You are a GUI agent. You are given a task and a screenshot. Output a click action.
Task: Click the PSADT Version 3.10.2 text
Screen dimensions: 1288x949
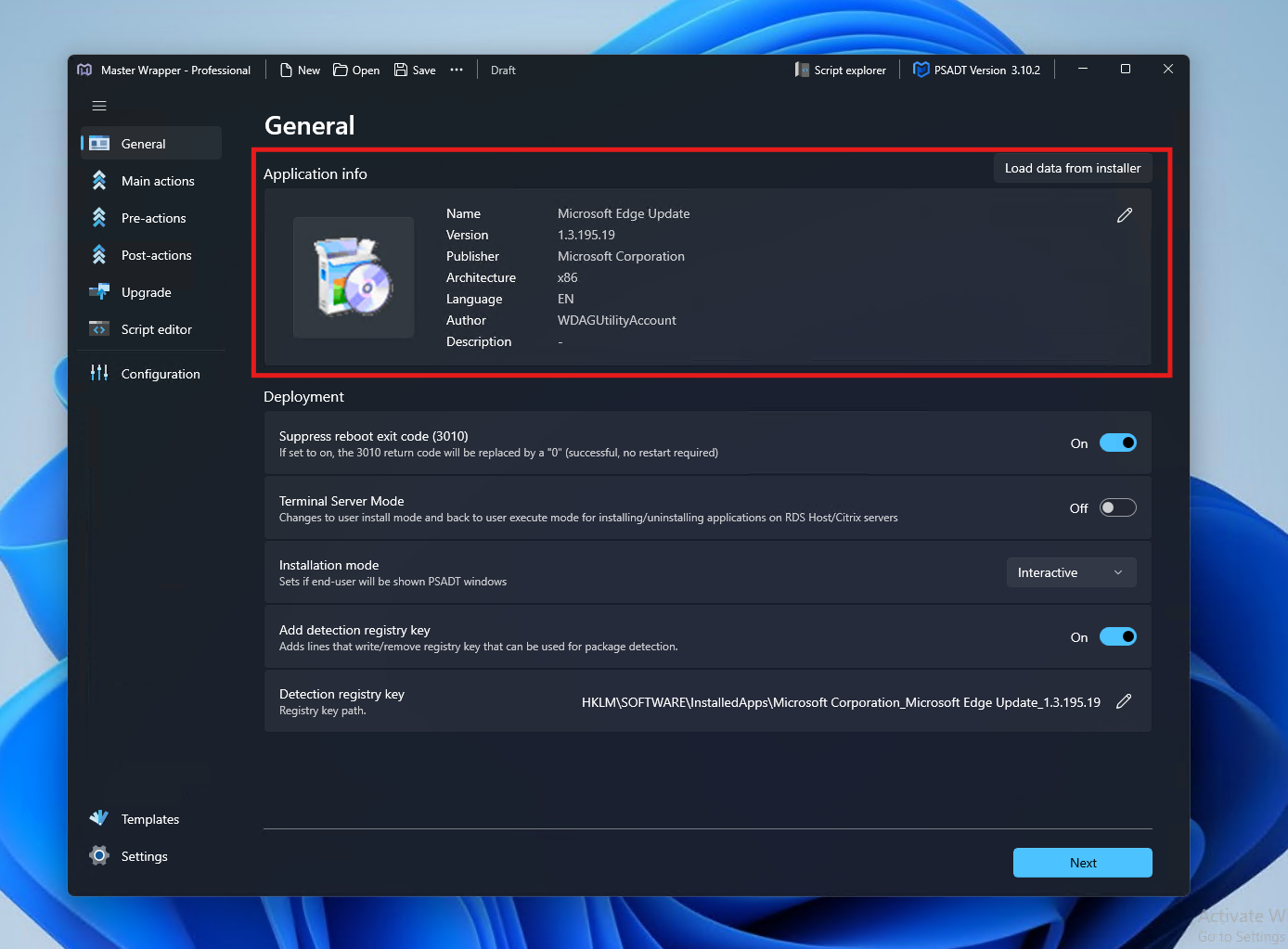[987, 71]
